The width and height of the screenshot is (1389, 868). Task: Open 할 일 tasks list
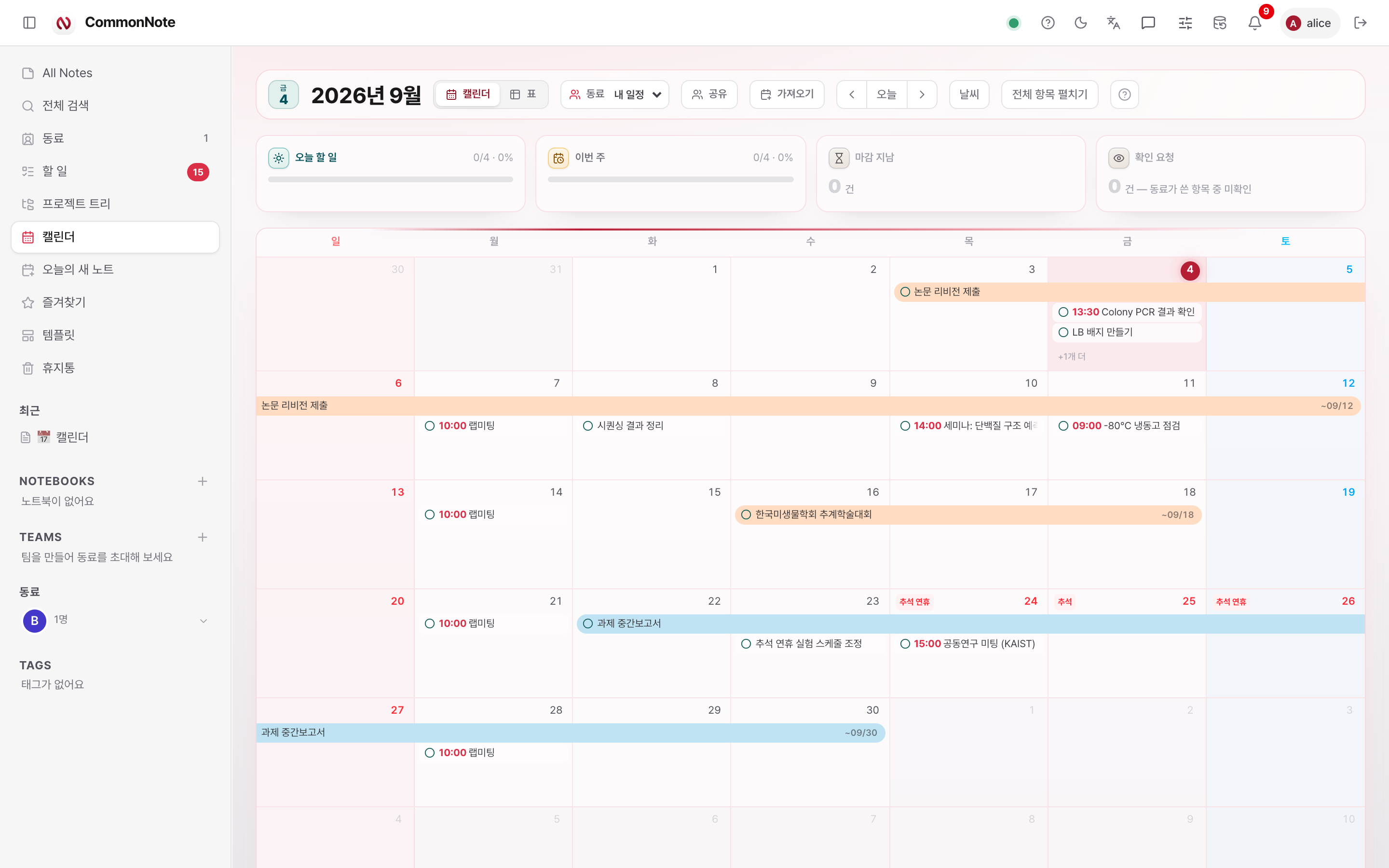(x=115, y=171)
